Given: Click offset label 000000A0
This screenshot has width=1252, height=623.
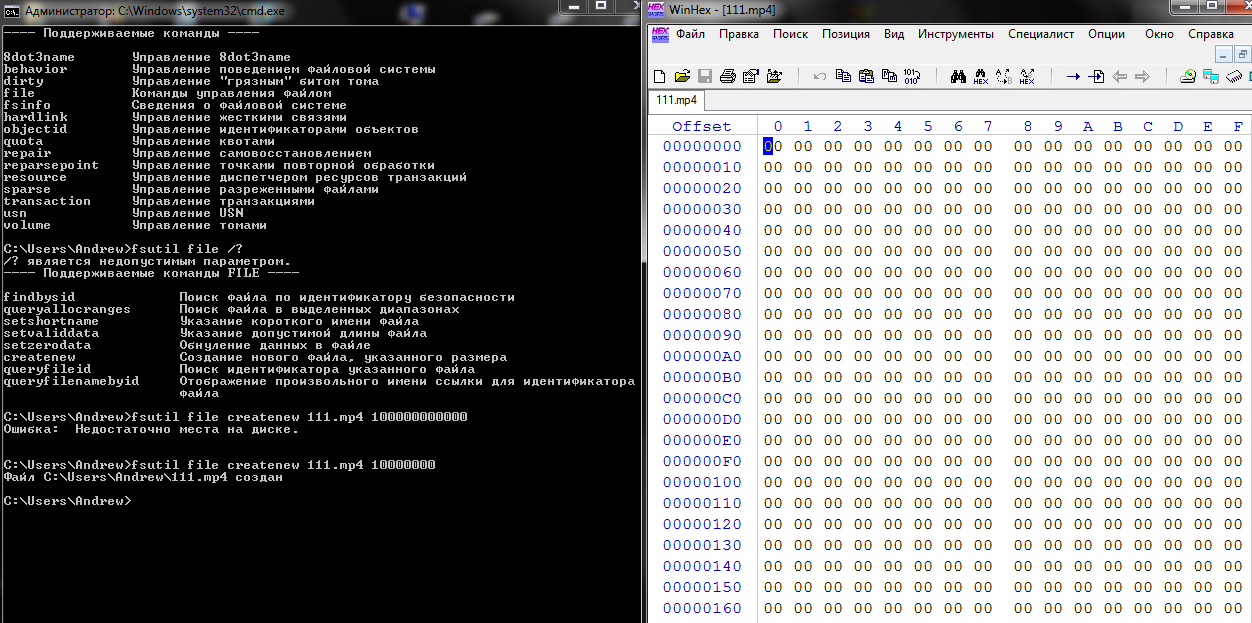Looking at the screenshot, I should click(702, 356).
